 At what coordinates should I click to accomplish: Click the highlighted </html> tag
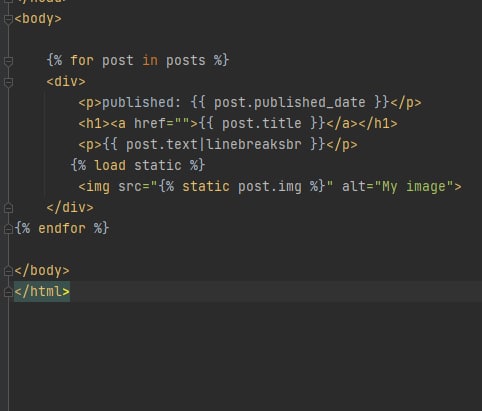coord(42,292)
